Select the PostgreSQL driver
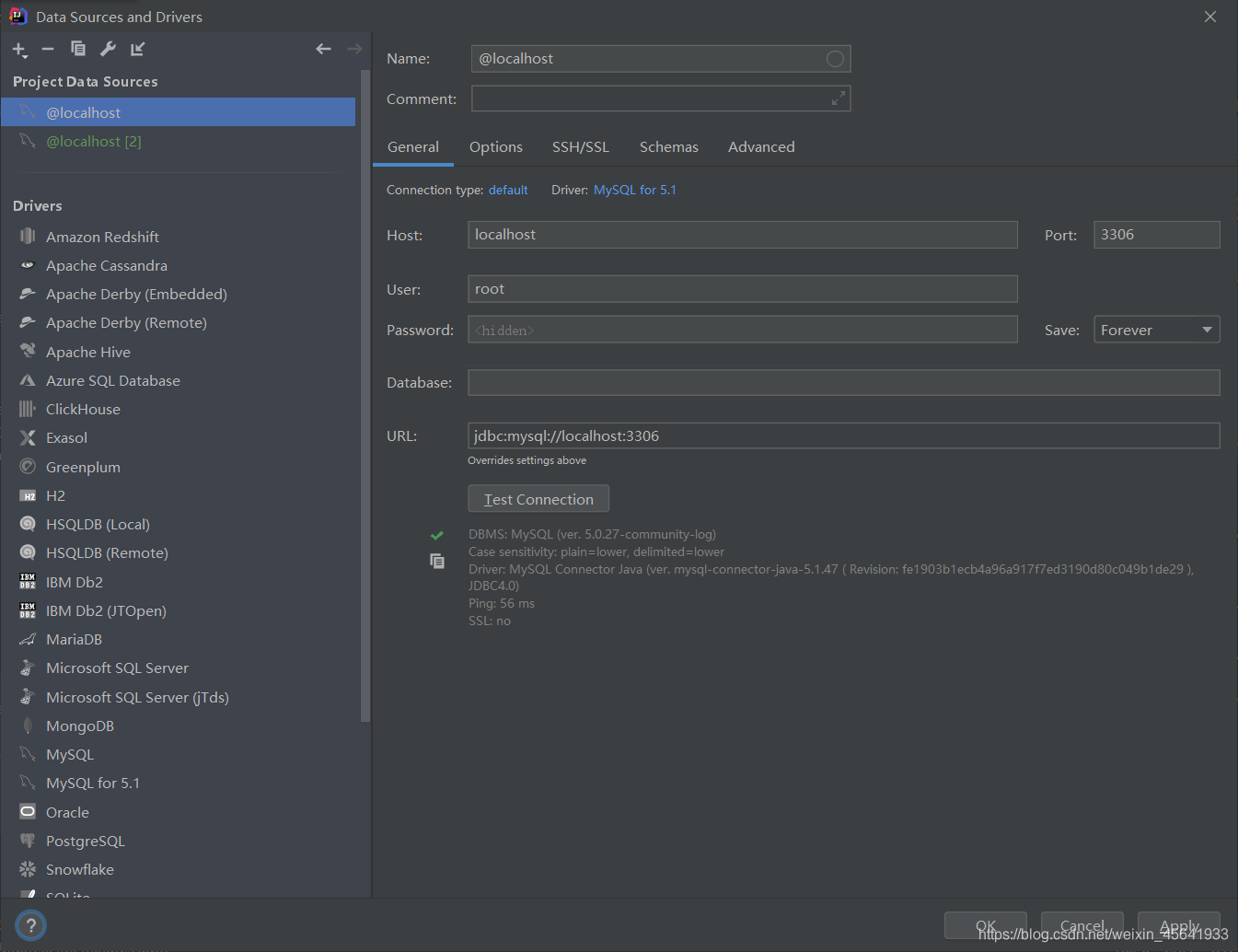1238x952 pixels. (x=85, y=841)
